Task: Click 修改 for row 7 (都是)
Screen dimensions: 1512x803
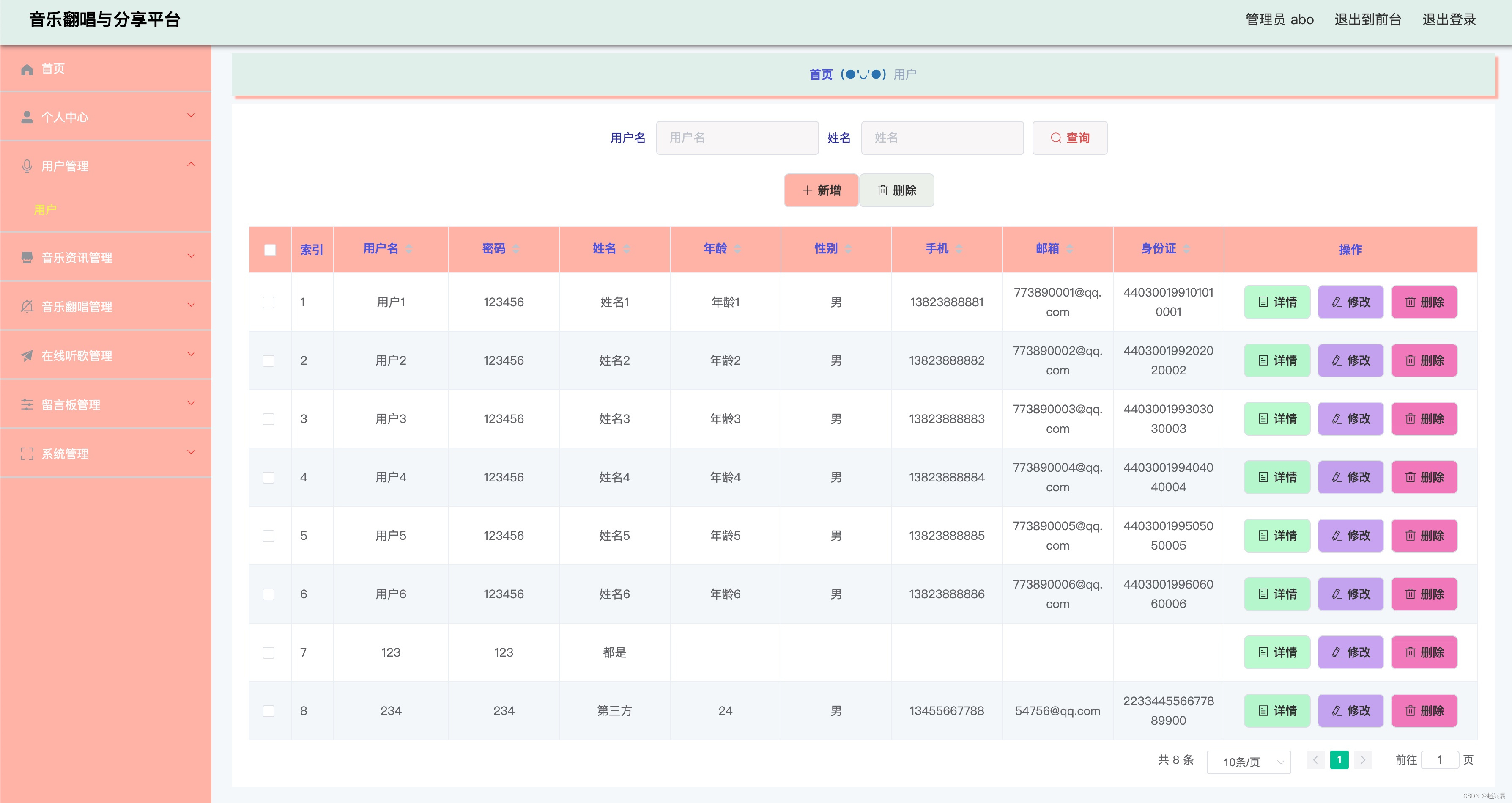Action: tap(1350, 653)
